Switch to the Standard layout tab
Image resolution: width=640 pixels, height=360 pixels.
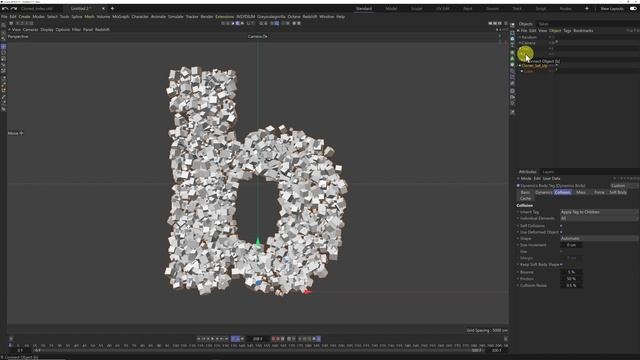[x=363, y=9]
